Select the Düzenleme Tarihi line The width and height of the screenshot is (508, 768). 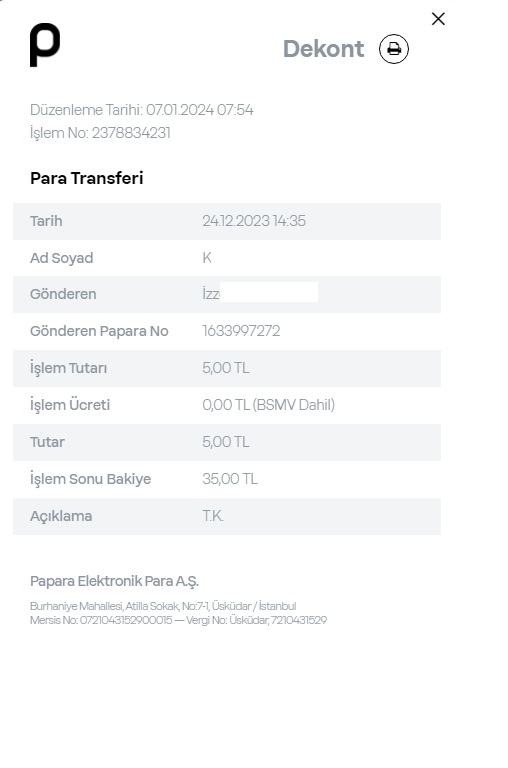pyautogui.click(x=142, y=110)
